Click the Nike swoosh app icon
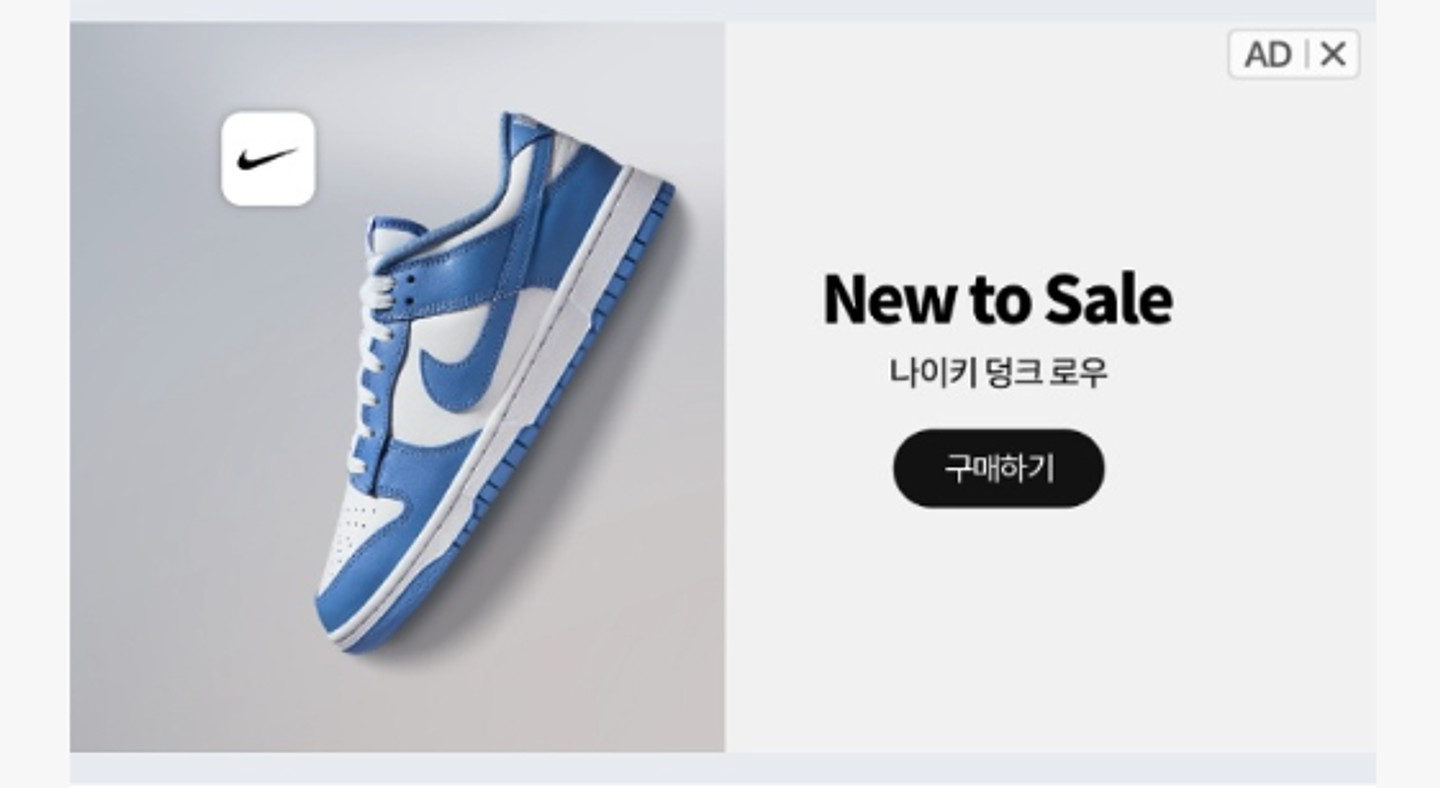This screenshot has height=788, width=1440. click(x=268, y=159)
